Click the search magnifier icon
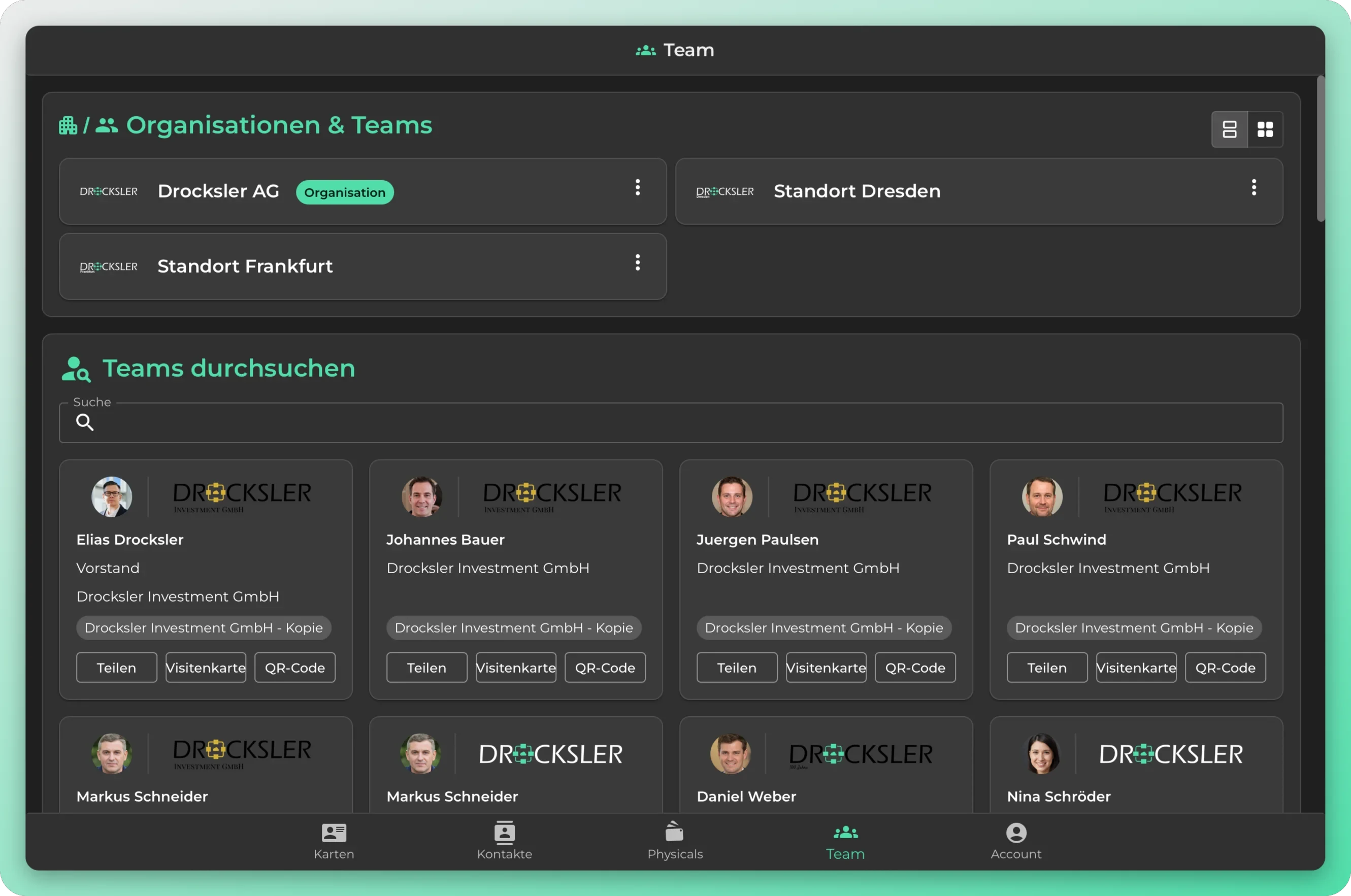 pyautogui.click(x=85, y=422)
